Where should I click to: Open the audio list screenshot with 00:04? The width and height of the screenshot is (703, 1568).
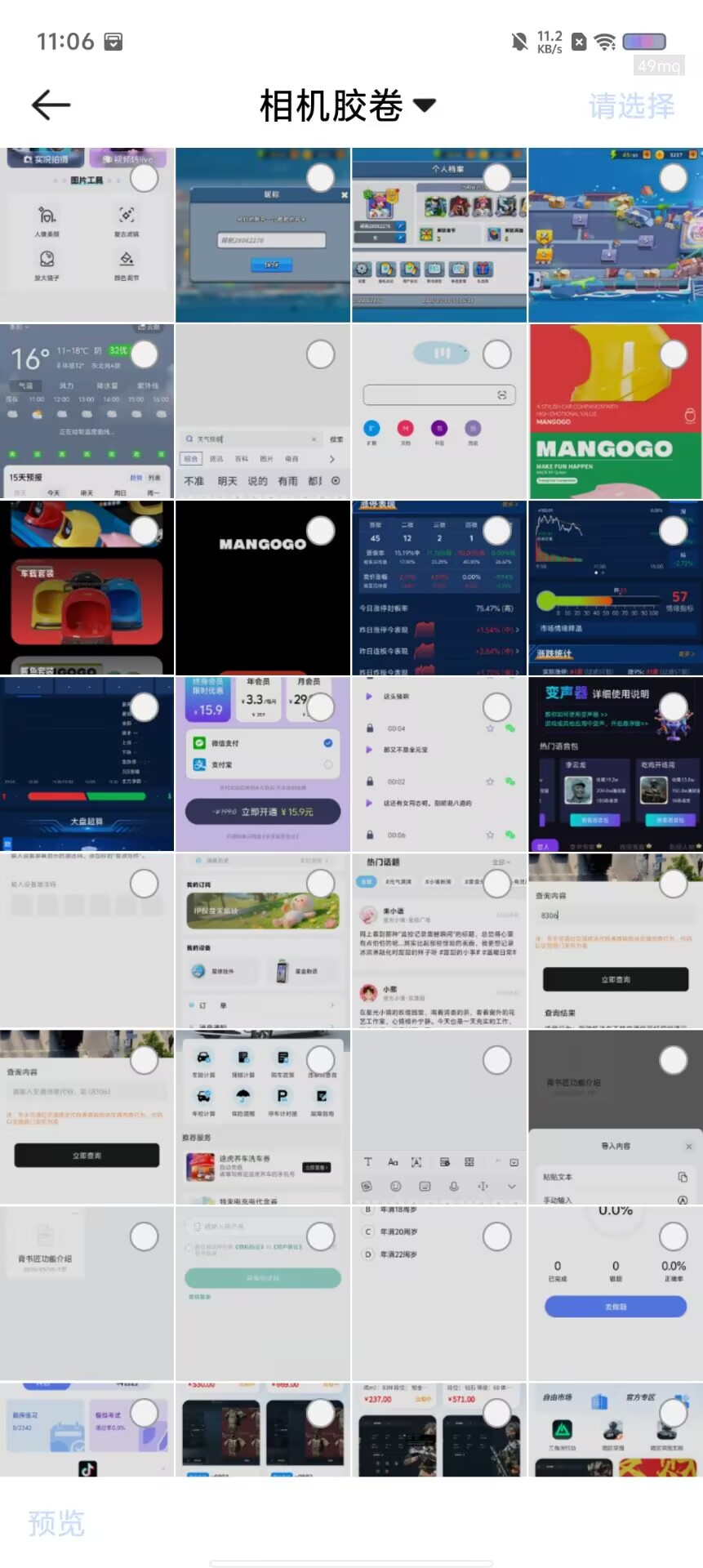439,764
